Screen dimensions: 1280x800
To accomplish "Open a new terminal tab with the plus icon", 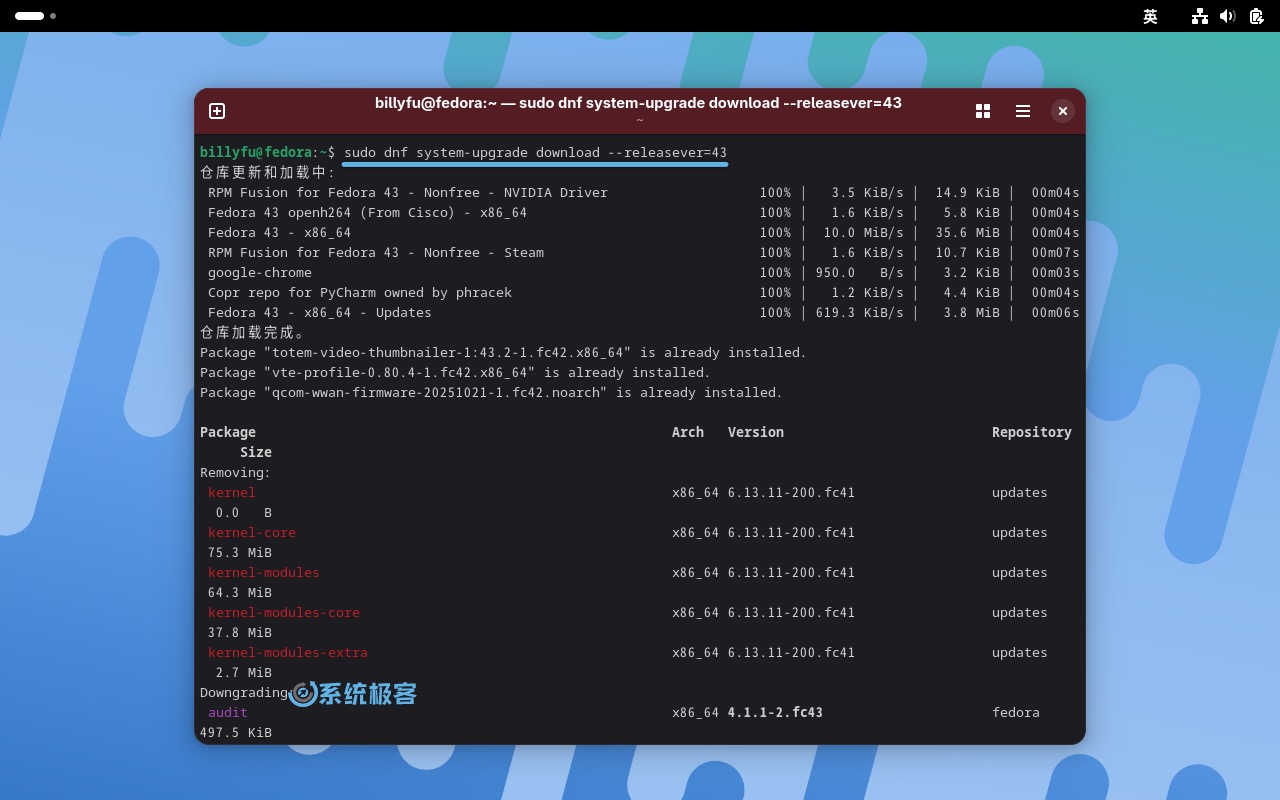I will [x=216, y=111].
